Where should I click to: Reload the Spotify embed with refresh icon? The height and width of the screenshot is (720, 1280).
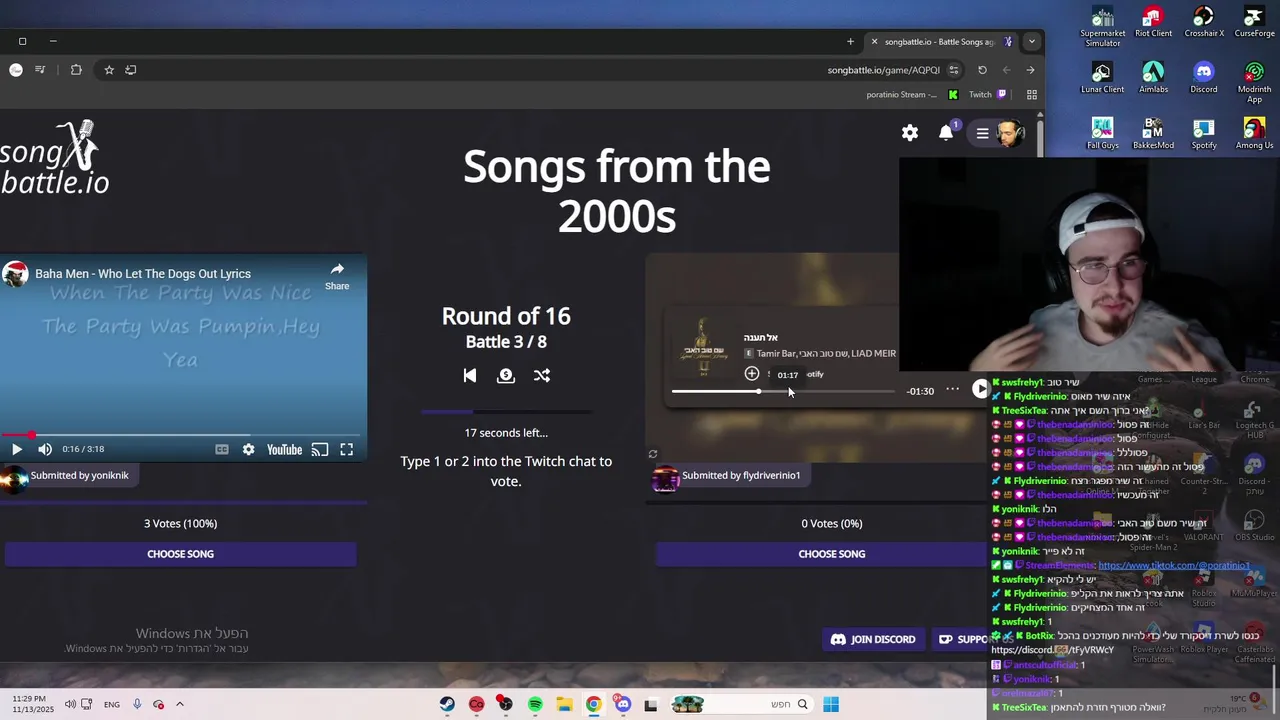[x=653, y=454]
